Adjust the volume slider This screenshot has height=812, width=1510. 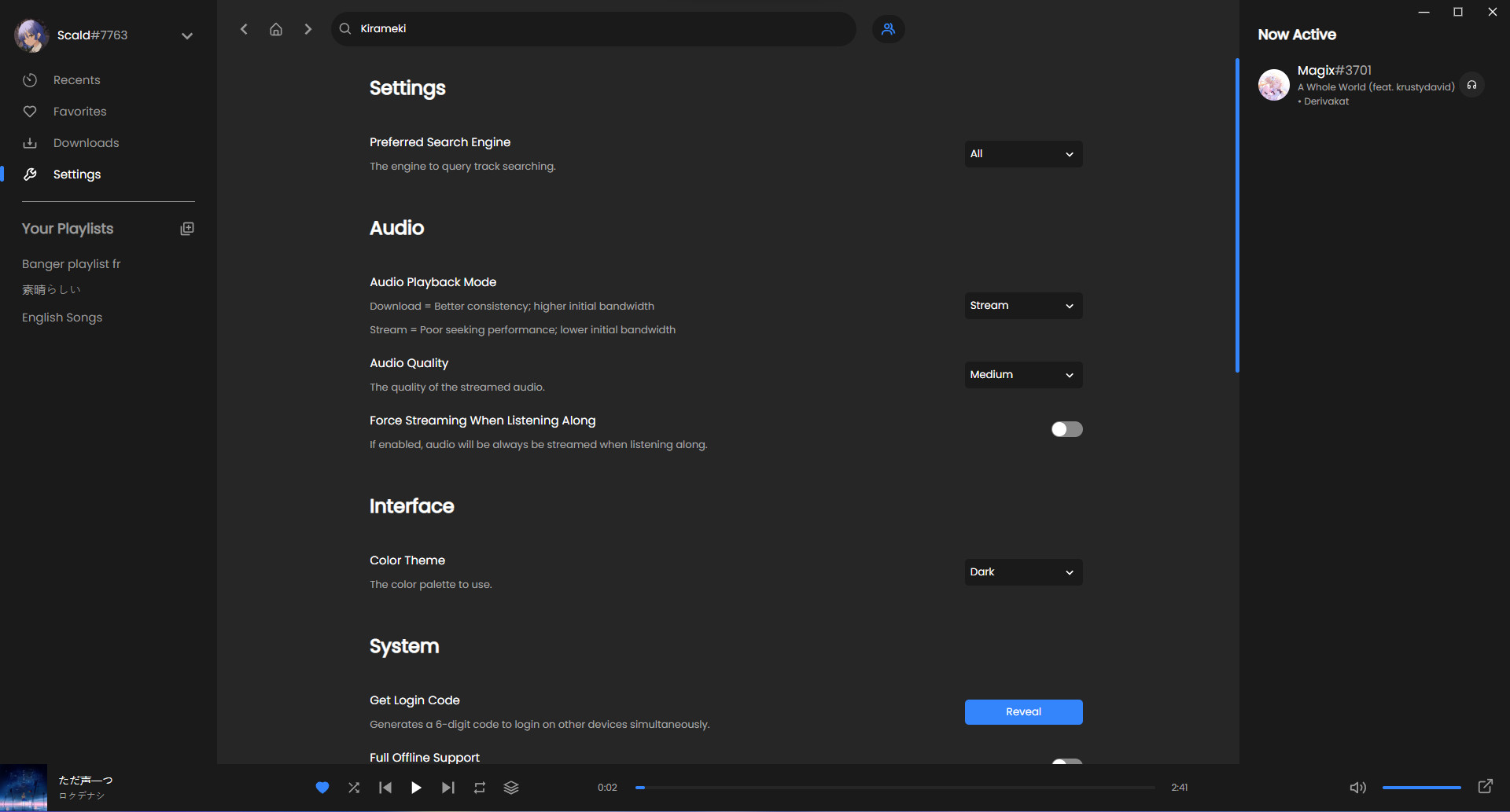[x=1422, y=788]
